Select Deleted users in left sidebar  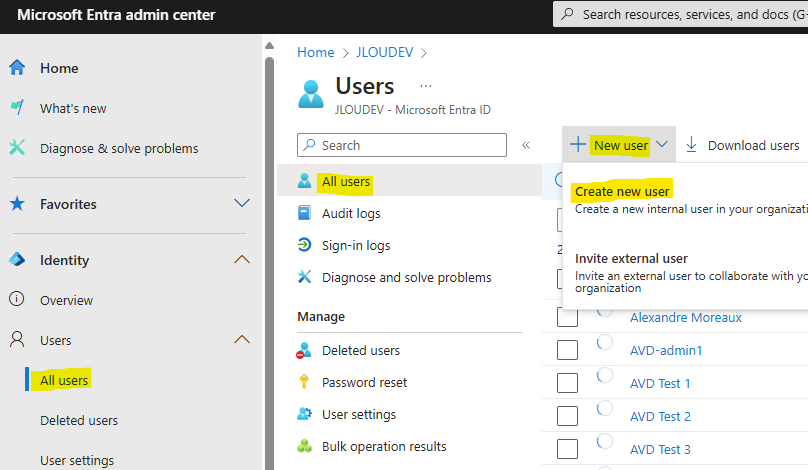79,421
